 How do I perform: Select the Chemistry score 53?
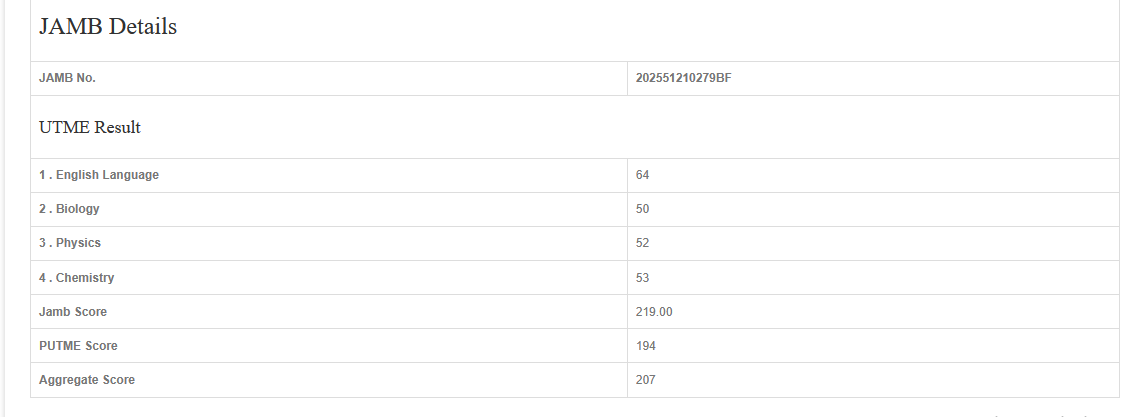click(x=643, y=277)
